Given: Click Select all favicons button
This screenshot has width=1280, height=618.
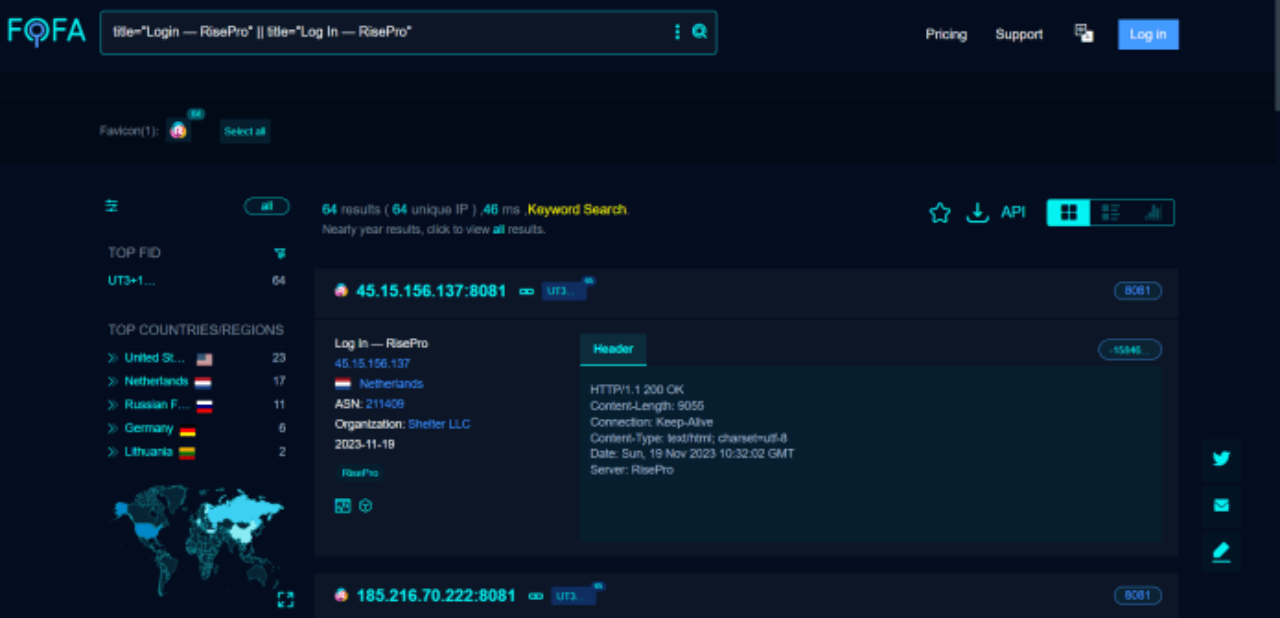Looking at the screenshot, I should [245, 131].
